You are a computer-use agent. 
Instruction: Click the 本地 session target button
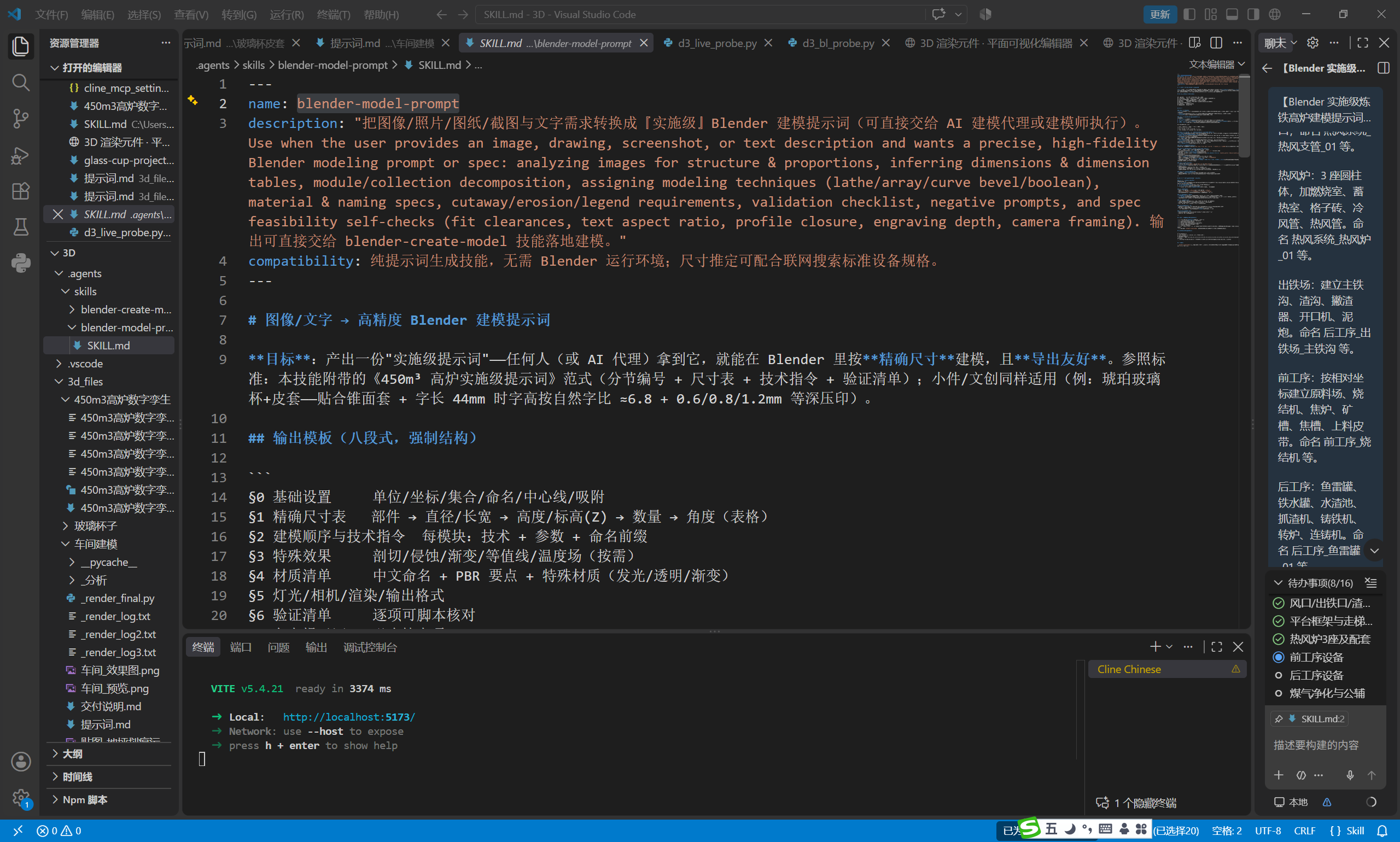(1291, 802)
